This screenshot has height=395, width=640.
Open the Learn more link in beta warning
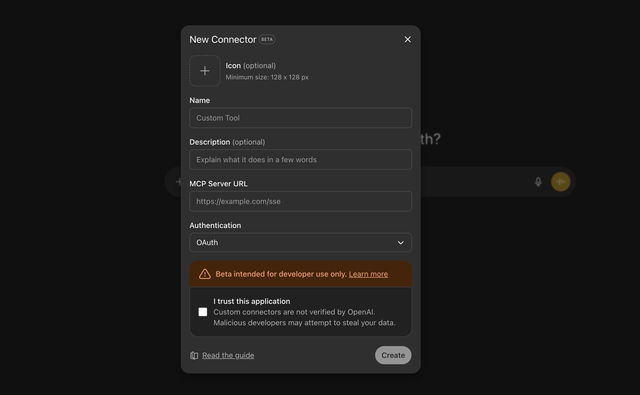point(368,274)
